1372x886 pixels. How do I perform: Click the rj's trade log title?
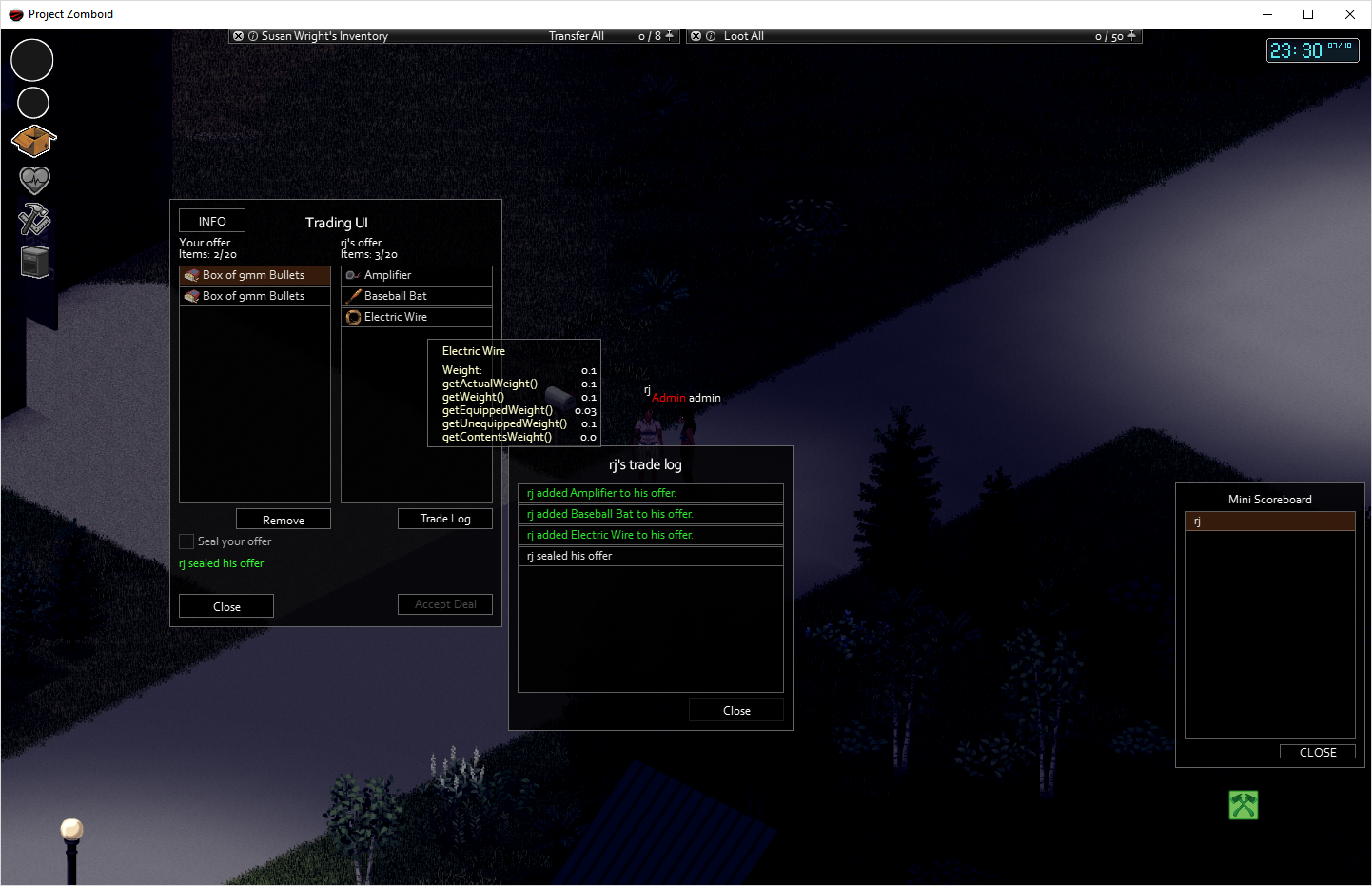pos(646,464)
